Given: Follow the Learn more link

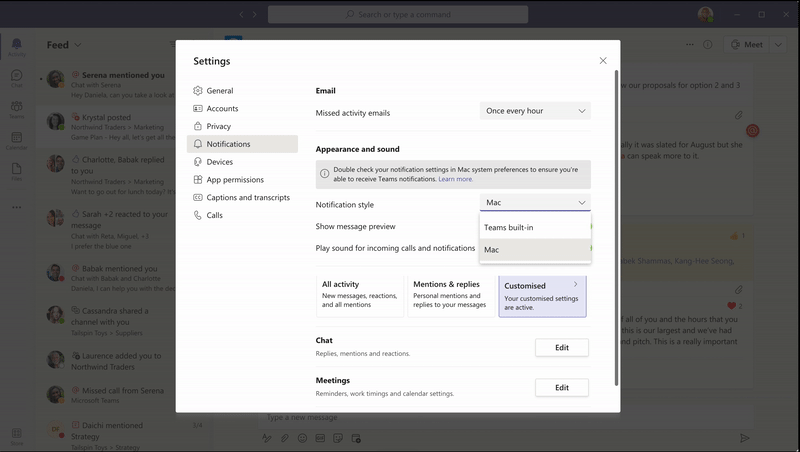Looking at the screenshot, I should click(x=456, y=179).
